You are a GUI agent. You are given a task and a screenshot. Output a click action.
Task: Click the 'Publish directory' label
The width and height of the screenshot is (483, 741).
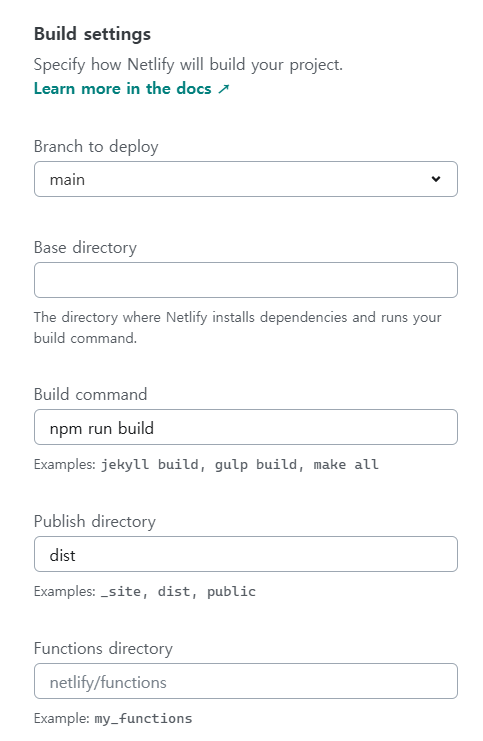pyautogui.click(x=95, y=522)
